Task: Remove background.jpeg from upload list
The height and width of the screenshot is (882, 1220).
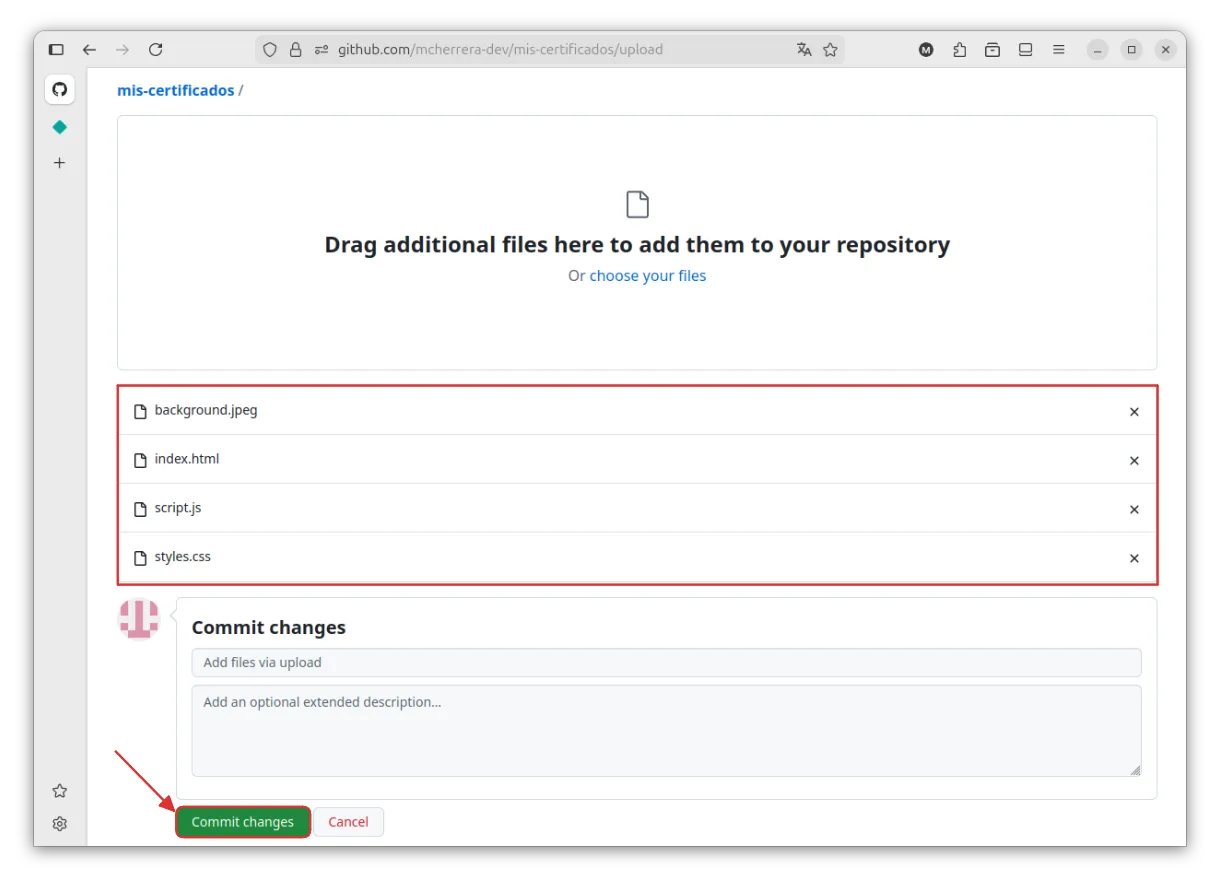Action: tap(1134, 411)
